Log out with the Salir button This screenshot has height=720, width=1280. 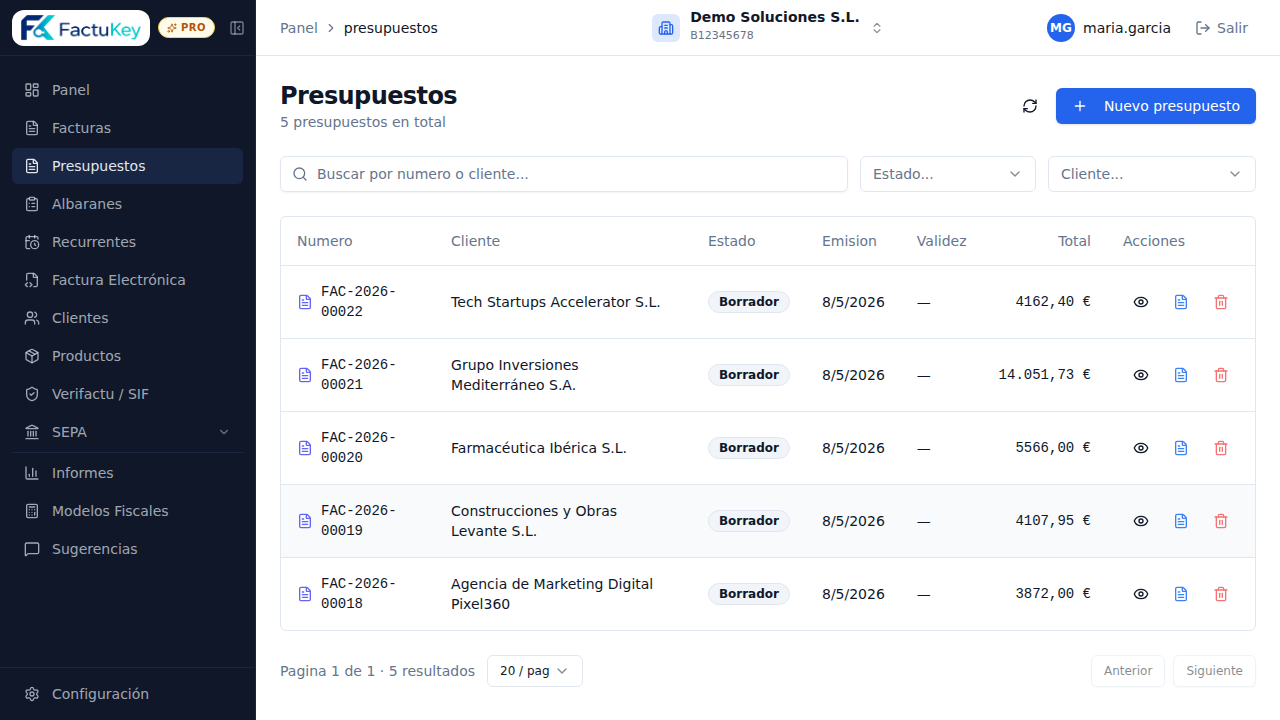(x=1222, y=28)
